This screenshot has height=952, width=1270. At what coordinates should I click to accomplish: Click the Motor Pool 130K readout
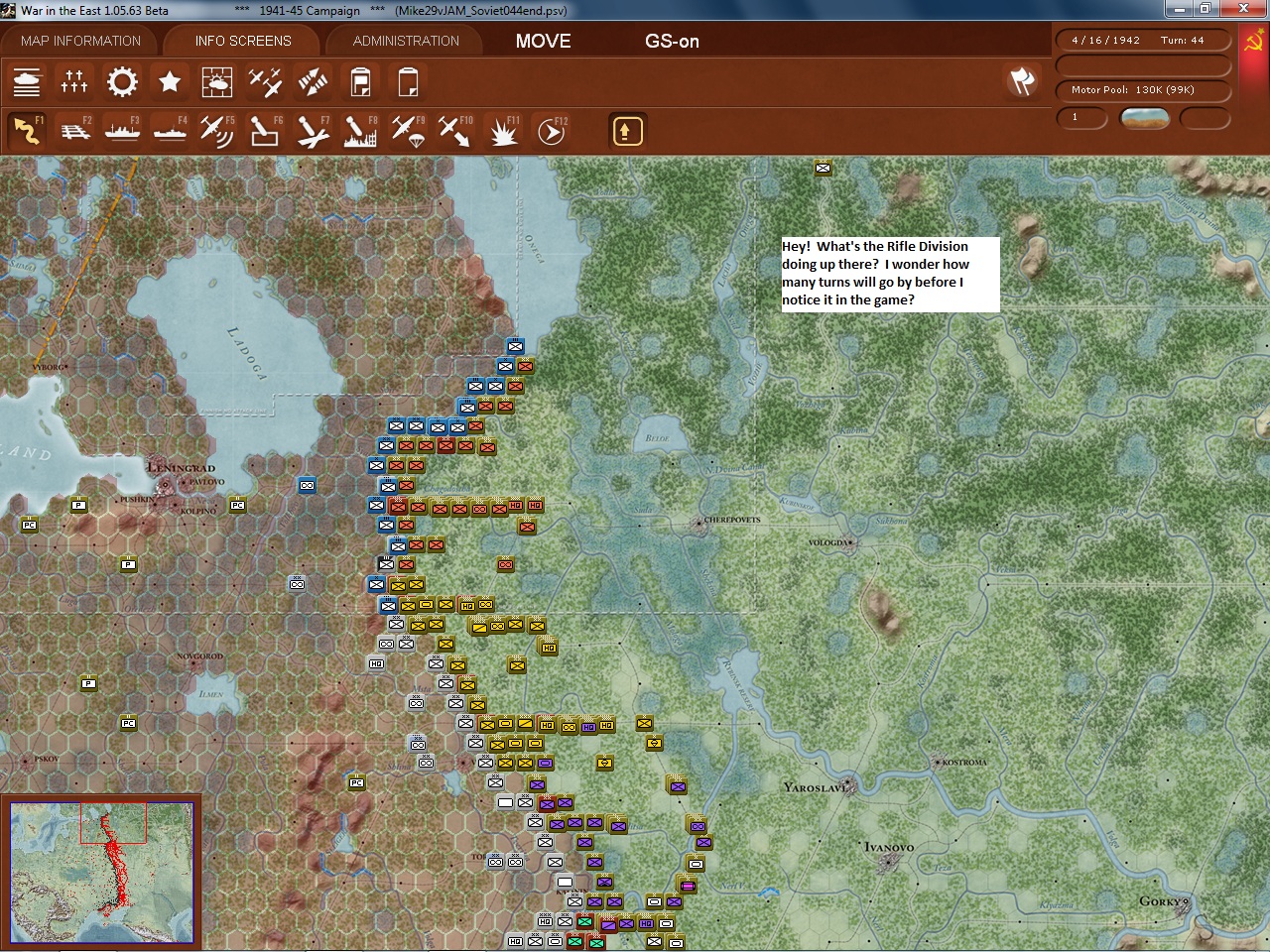tap(1142, 89)
